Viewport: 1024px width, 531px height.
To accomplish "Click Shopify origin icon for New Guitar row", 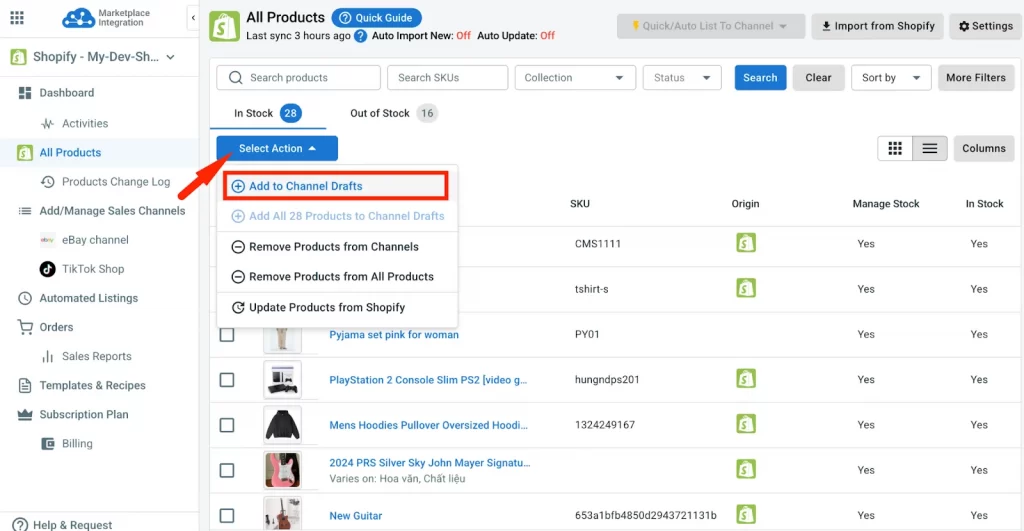I will tap(746, 515).
